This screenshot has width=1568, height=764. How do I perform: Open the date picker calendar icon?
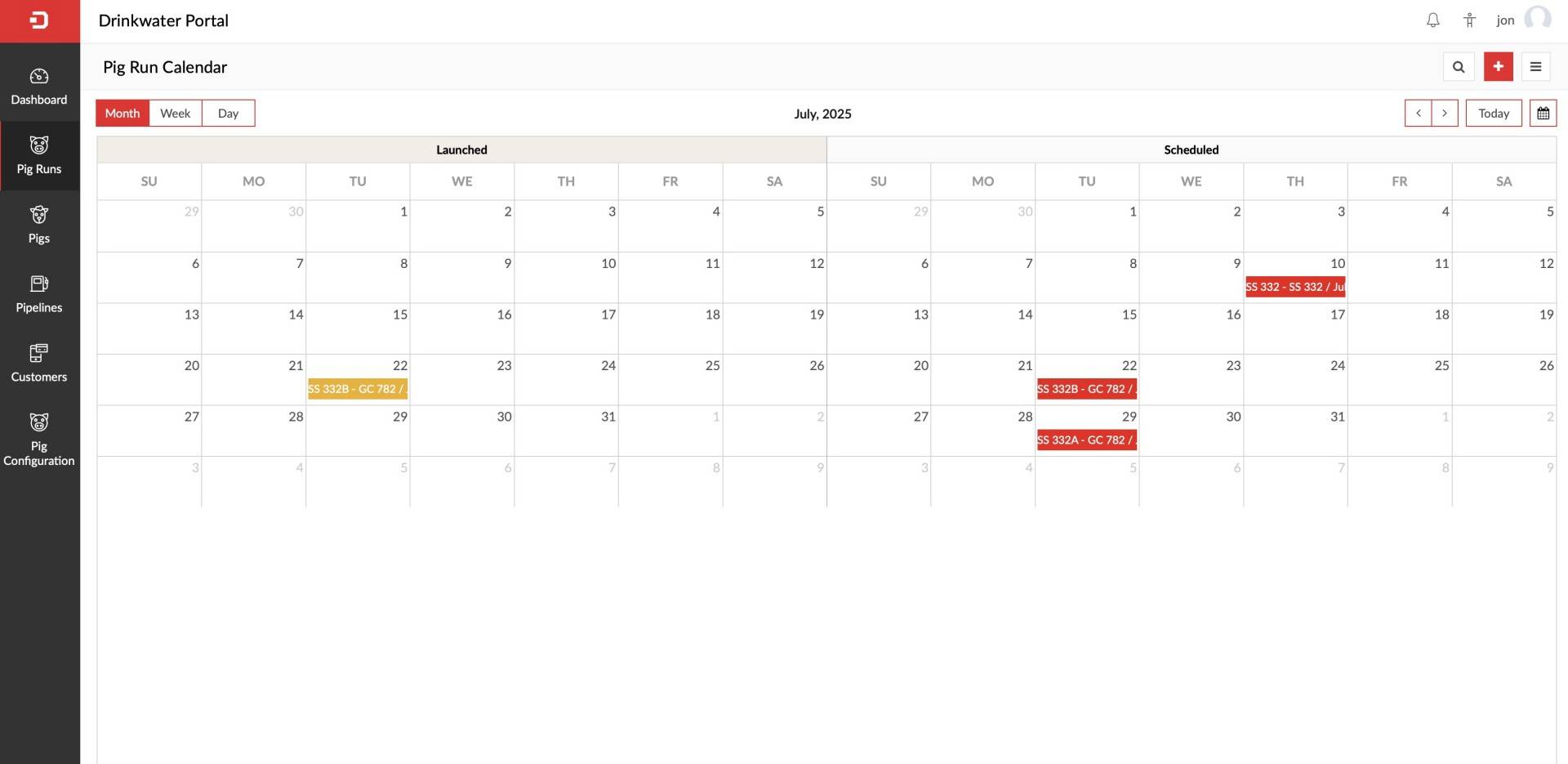pyautogui.click(x=1543, y=114)
